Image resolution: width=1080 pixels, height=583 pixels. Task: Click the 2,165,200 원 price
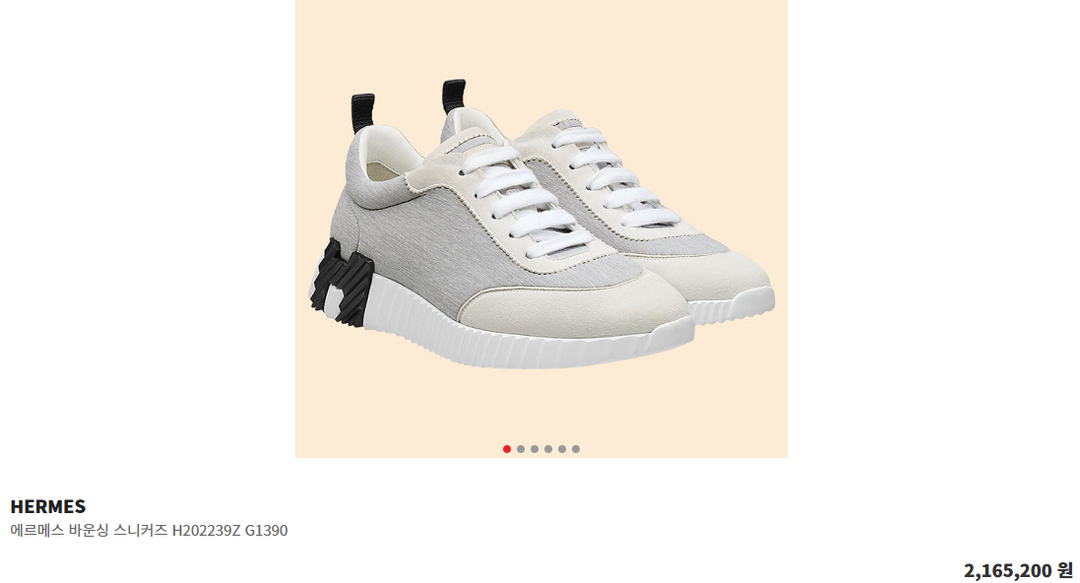tap(1018, 571)
